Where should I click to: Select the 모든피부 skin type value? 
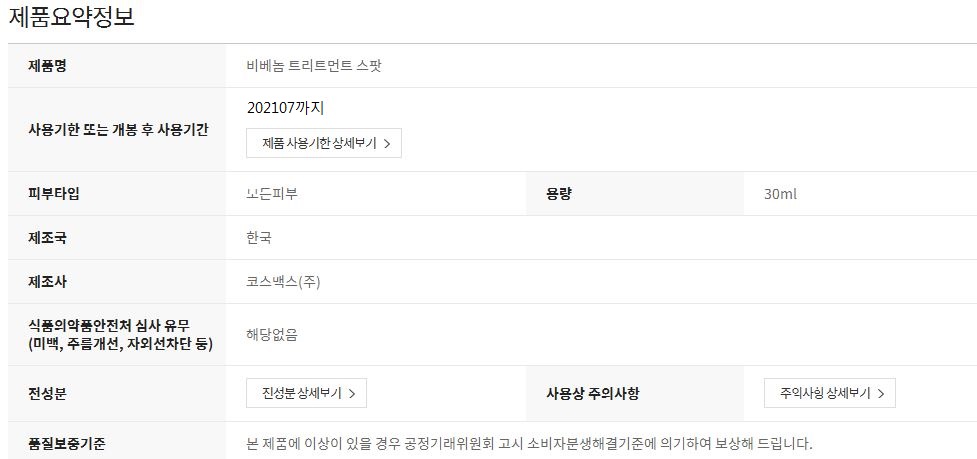[272, 193]
